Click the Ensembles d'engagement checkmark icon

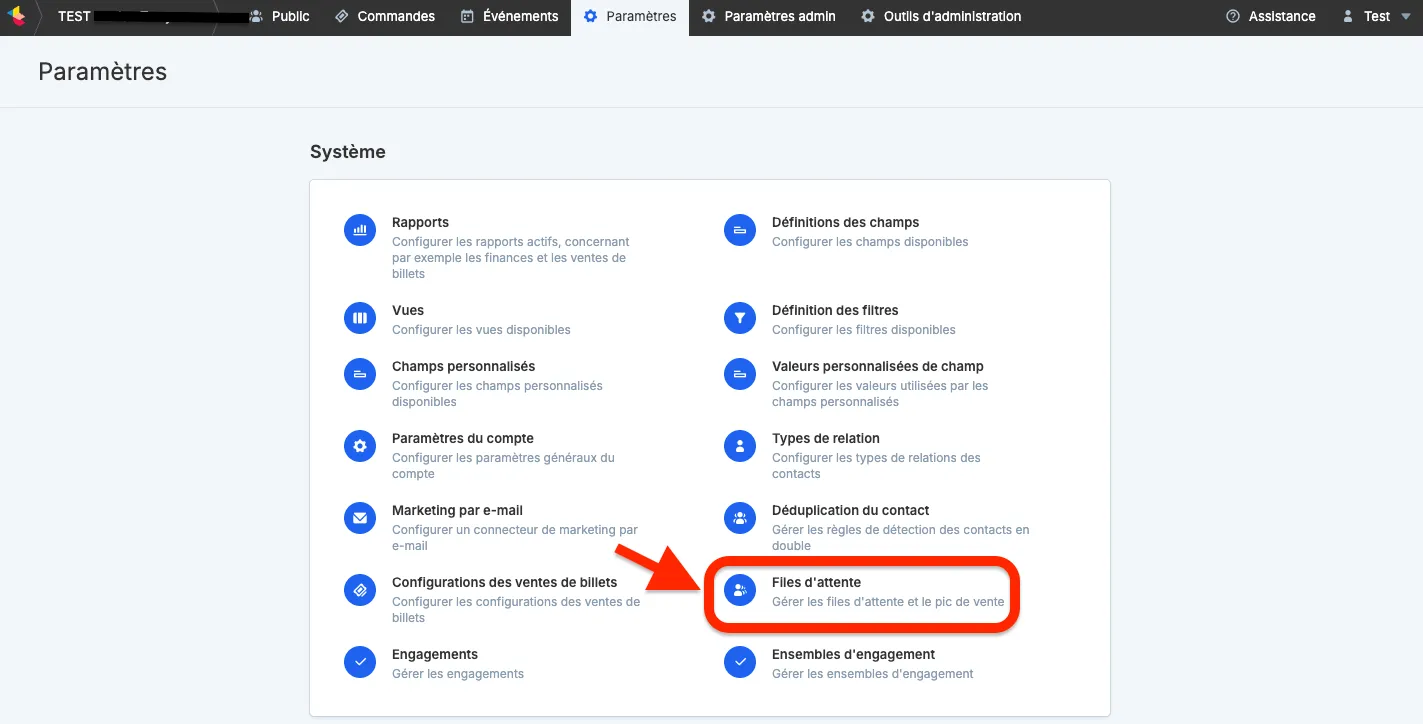click(740, 662)
